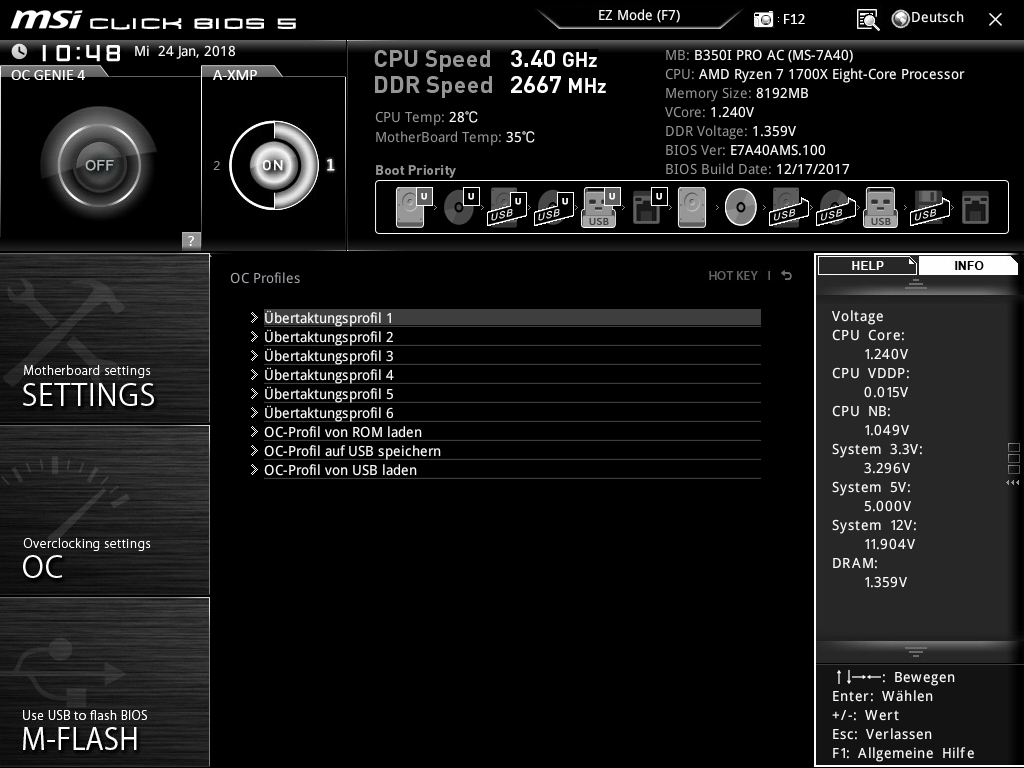The width and height of the screenshot is (1024, 768).
Task: Click the CPU Temp 28°C reading
Action: tap(426, 117)
